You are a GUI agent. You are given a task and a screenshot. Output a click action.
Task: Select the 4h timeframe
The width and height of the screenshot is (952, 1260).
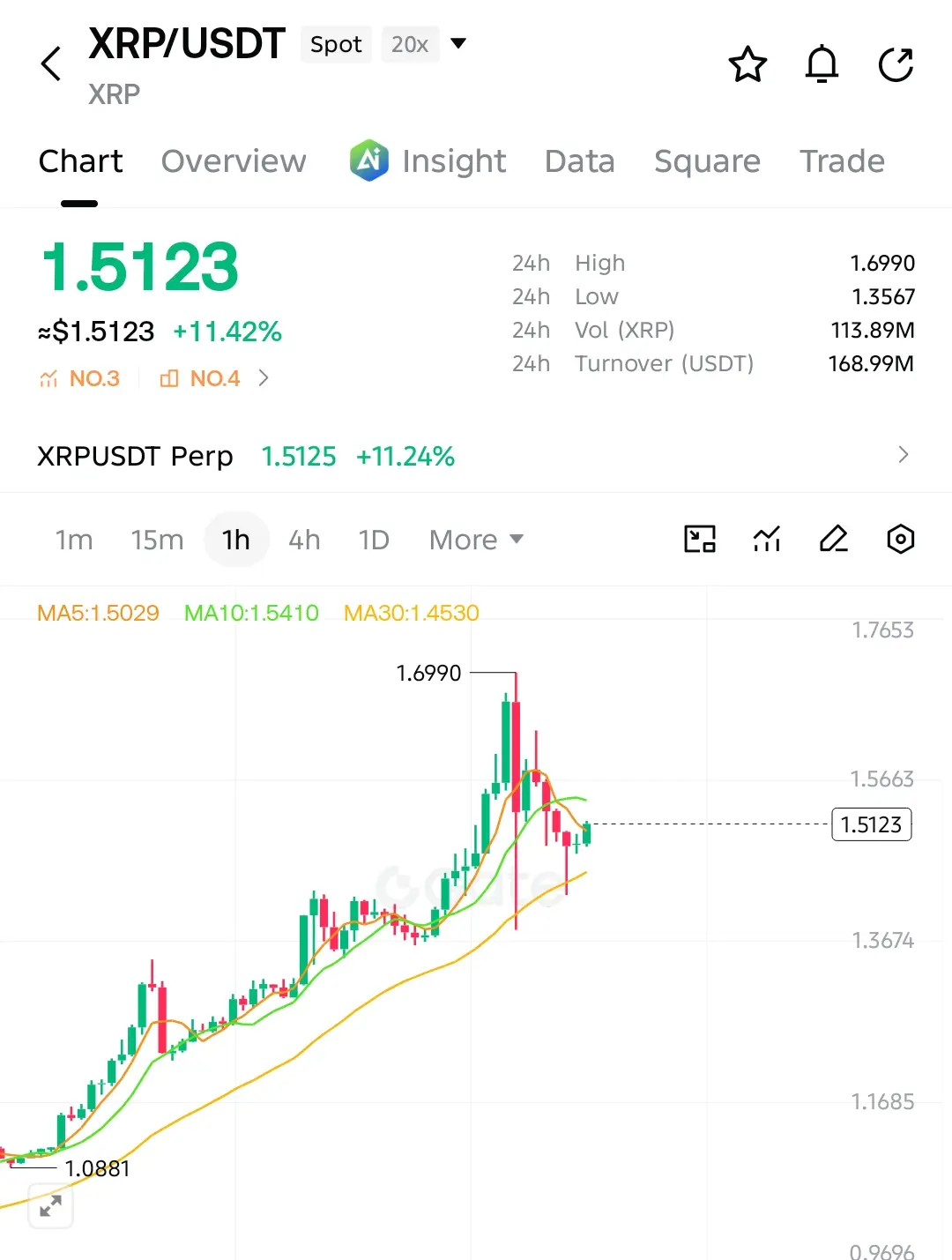304,540
